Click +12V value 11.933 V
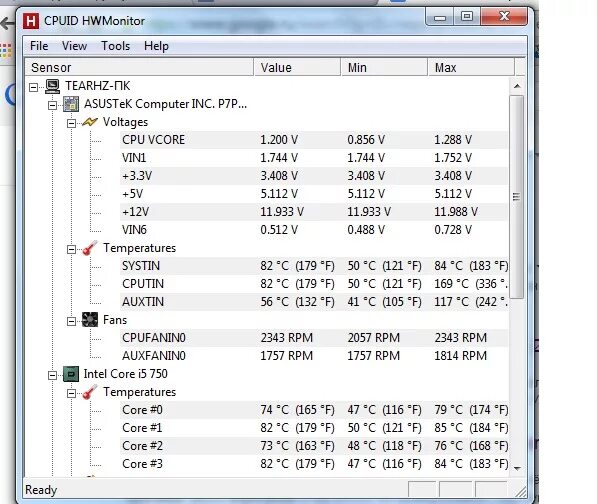 point(282,212)
